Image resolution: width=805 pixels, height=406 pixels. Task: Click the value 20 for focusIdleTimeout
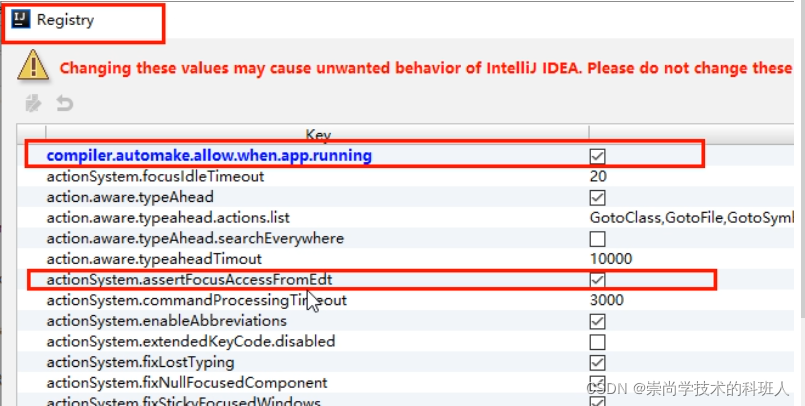pos(598,177)
